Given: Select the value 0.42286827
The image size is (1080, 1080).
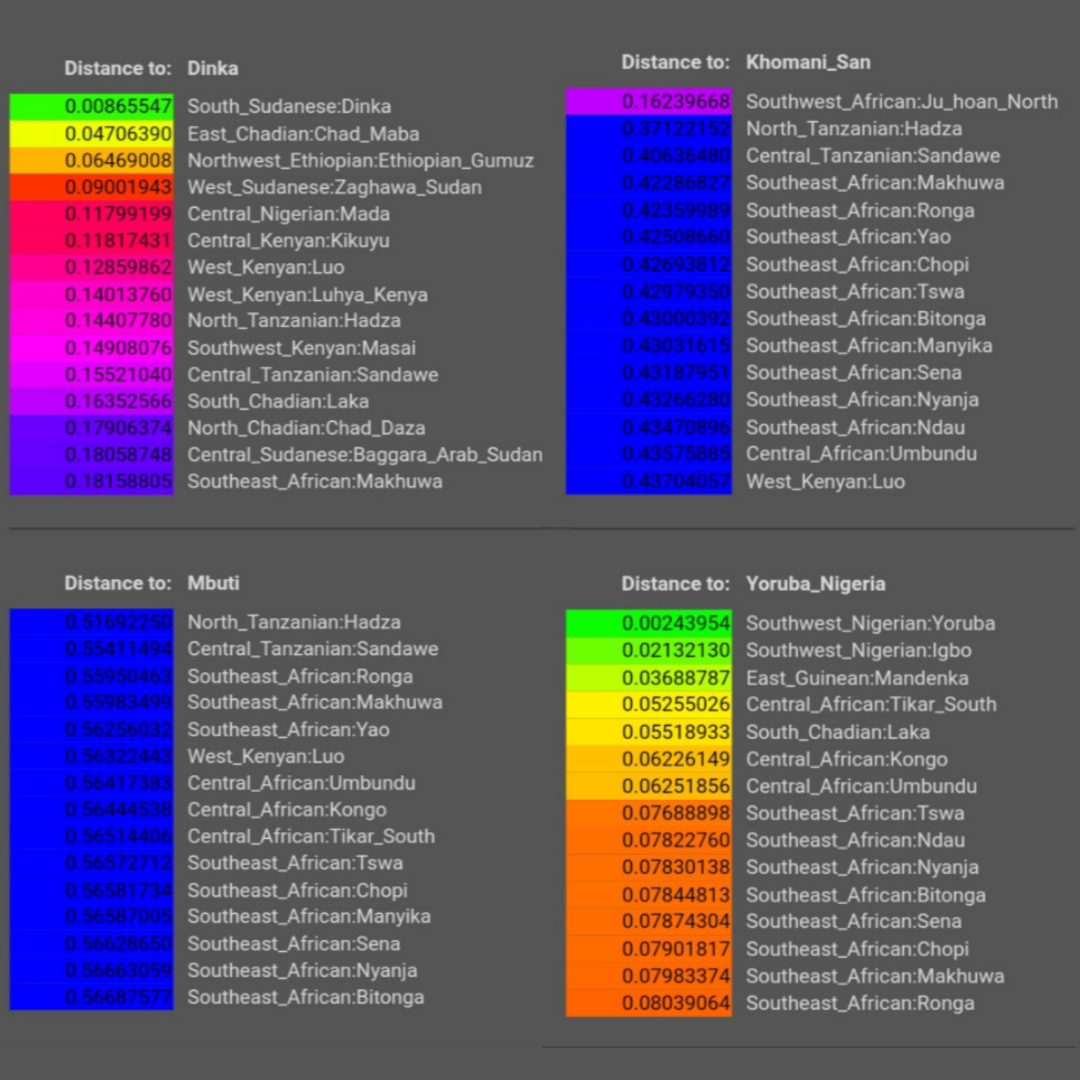Looking at the screenshot, I should [x=675, y=183].
